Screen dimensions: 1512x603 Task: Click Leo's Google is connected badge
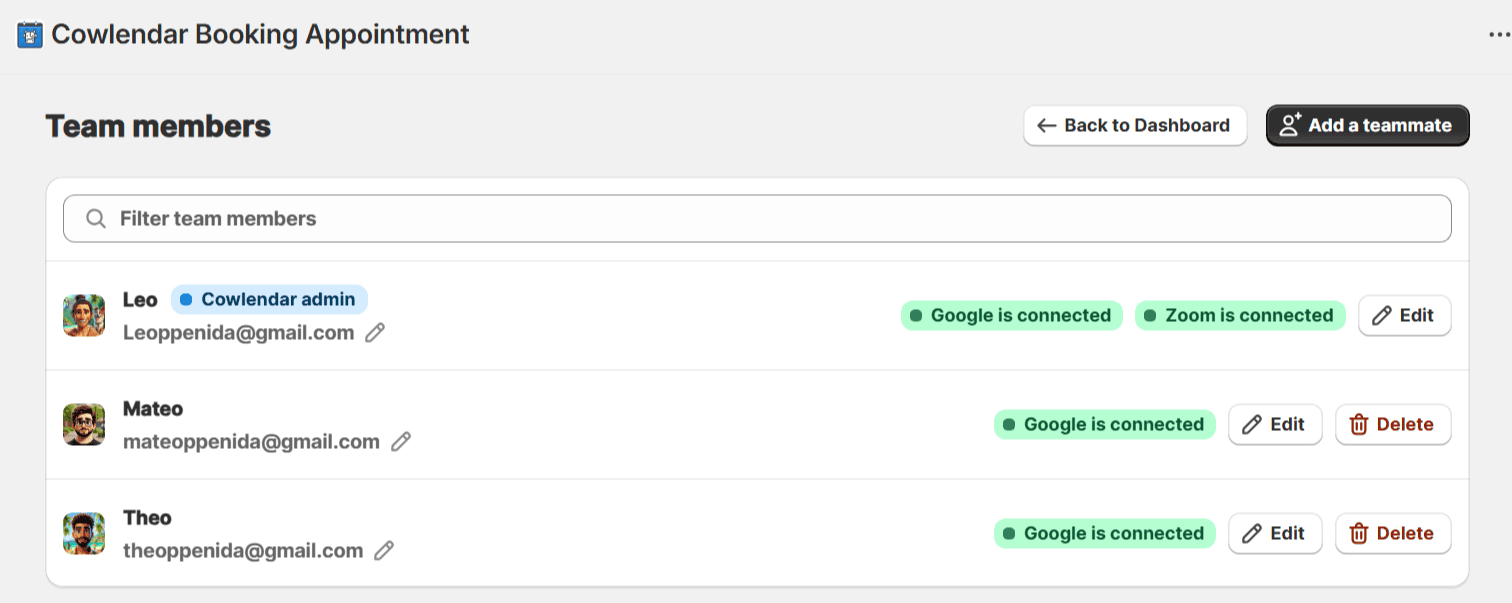click(x=1012, y=316)
